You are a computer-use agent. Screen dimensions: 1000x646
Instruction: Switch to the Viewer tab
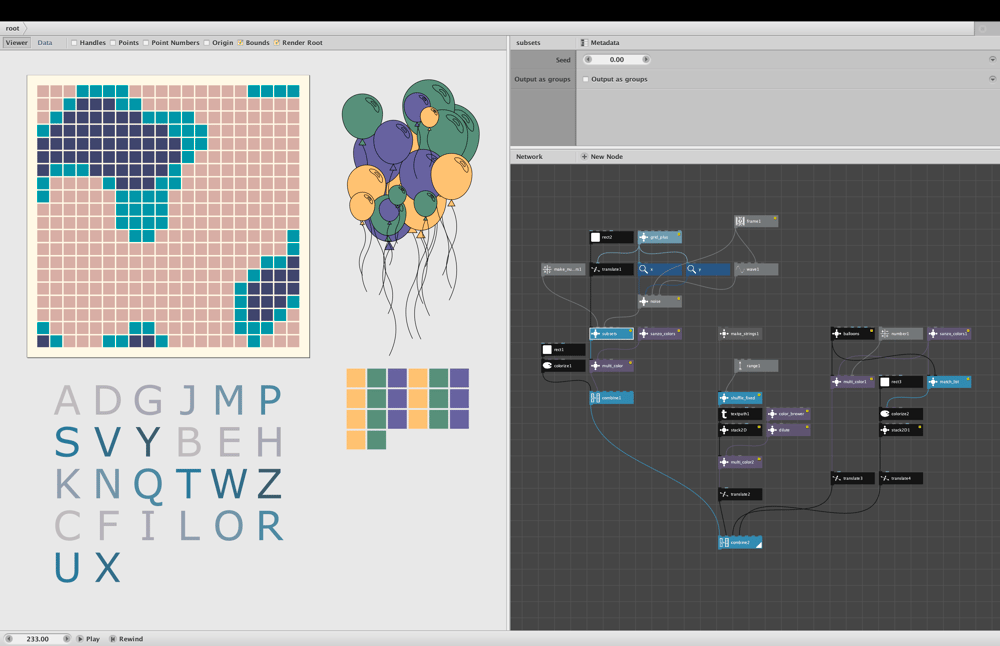click(17, 43)
